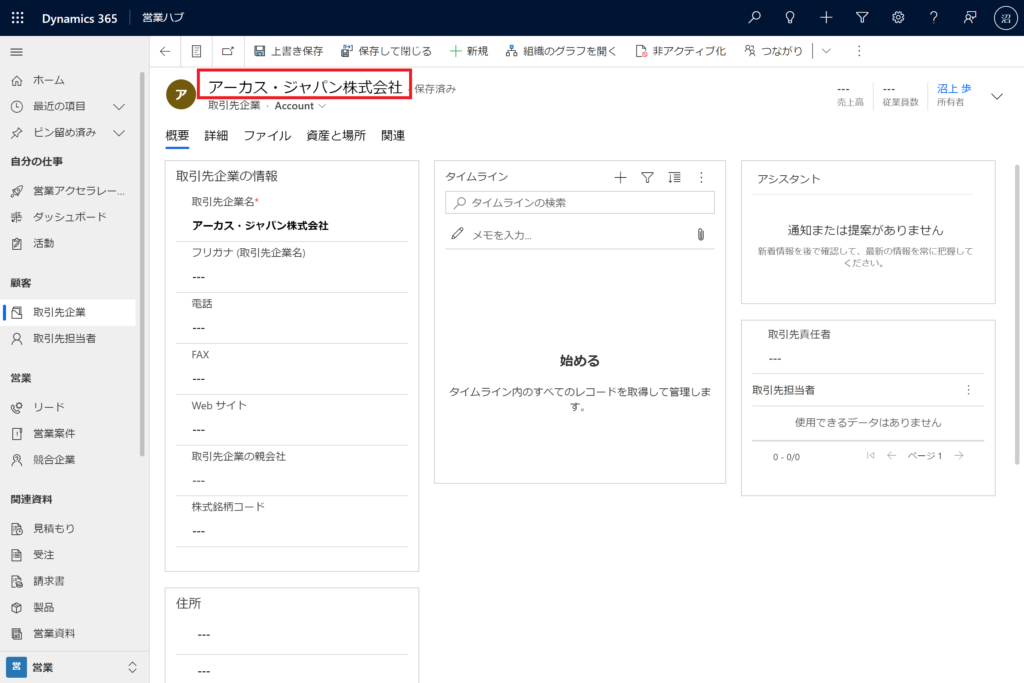Click the 非アクティブ化 button
The height and width of the screenshot is (683, 1024).
(x=680, y=51)
